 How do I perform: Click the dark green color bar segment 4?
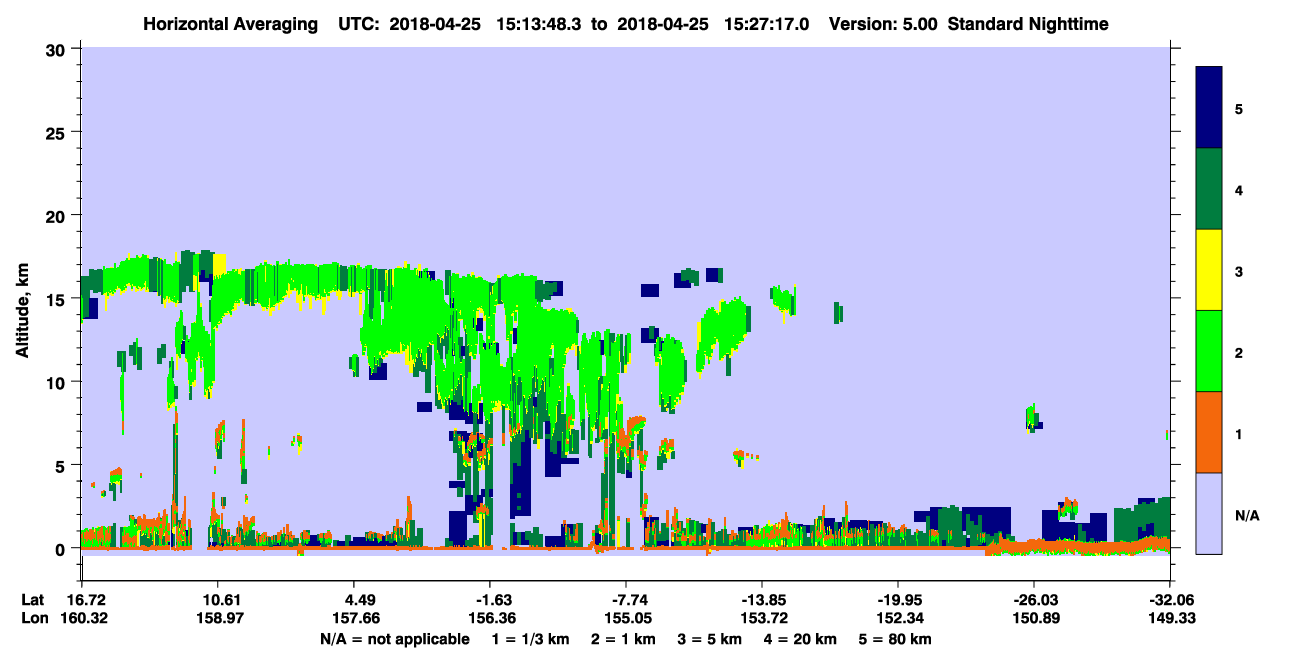(1209, 189)
